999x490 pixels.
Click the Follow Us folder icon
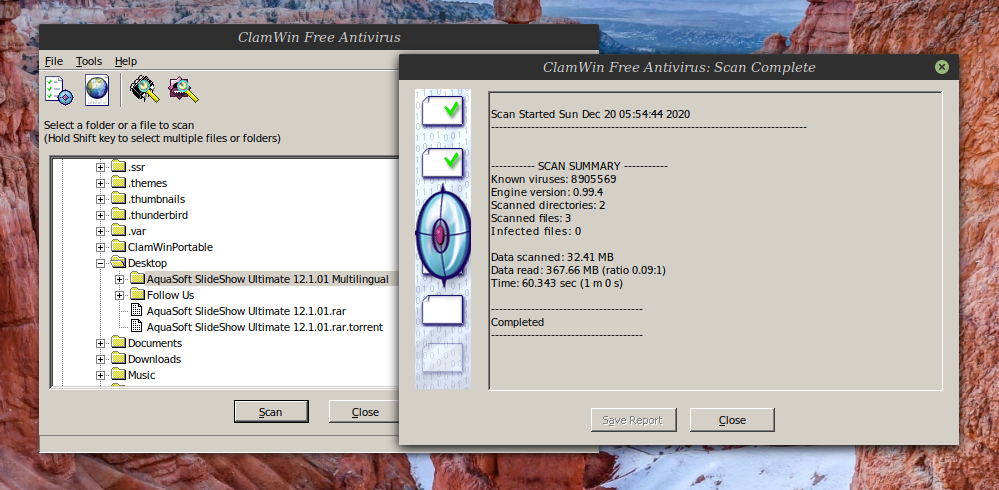[138, 294]
